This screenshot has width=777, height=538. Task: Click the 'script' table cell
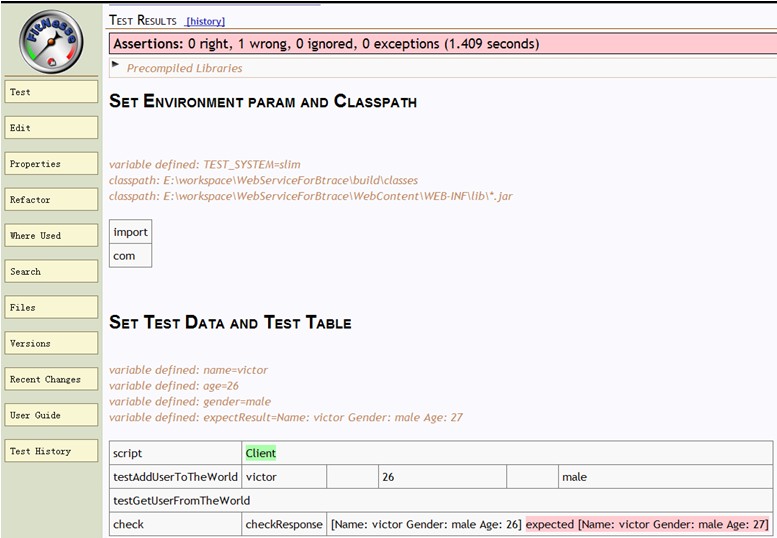[x=175, y=453]
